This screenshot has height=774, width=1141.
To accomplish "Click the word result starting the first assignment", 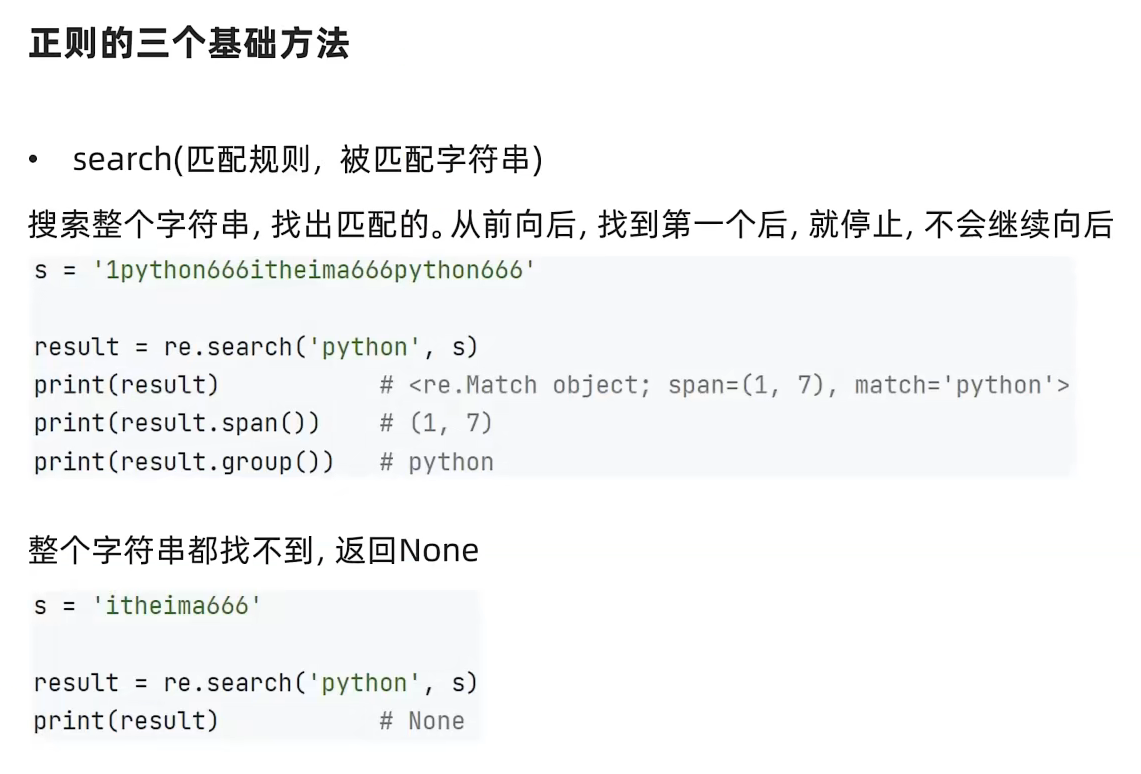I will coord(76,347).
